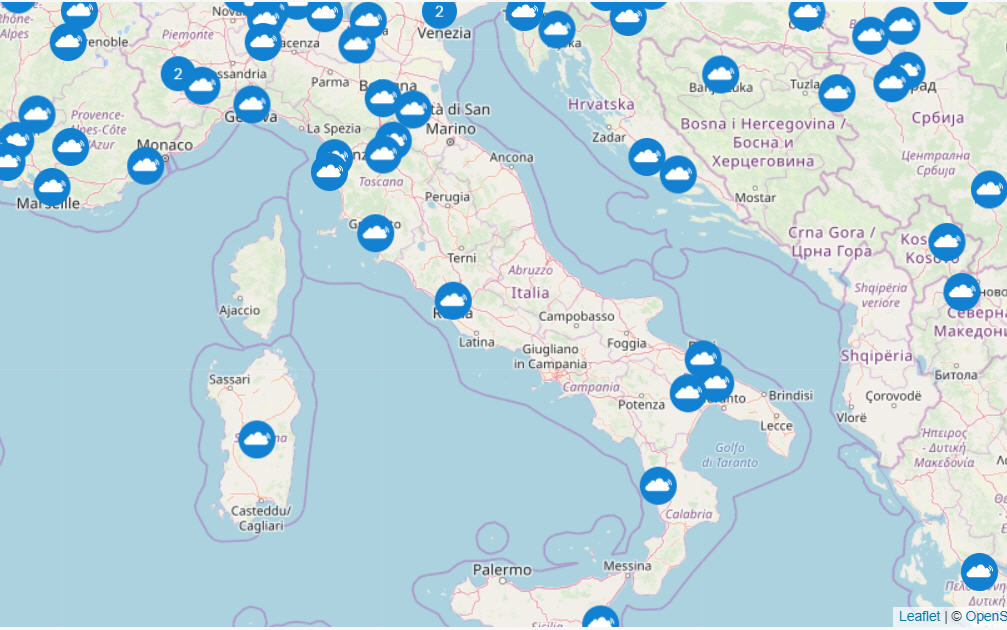
Task: Select the cloud marker over Roma
Action: (x=453, y=301)
